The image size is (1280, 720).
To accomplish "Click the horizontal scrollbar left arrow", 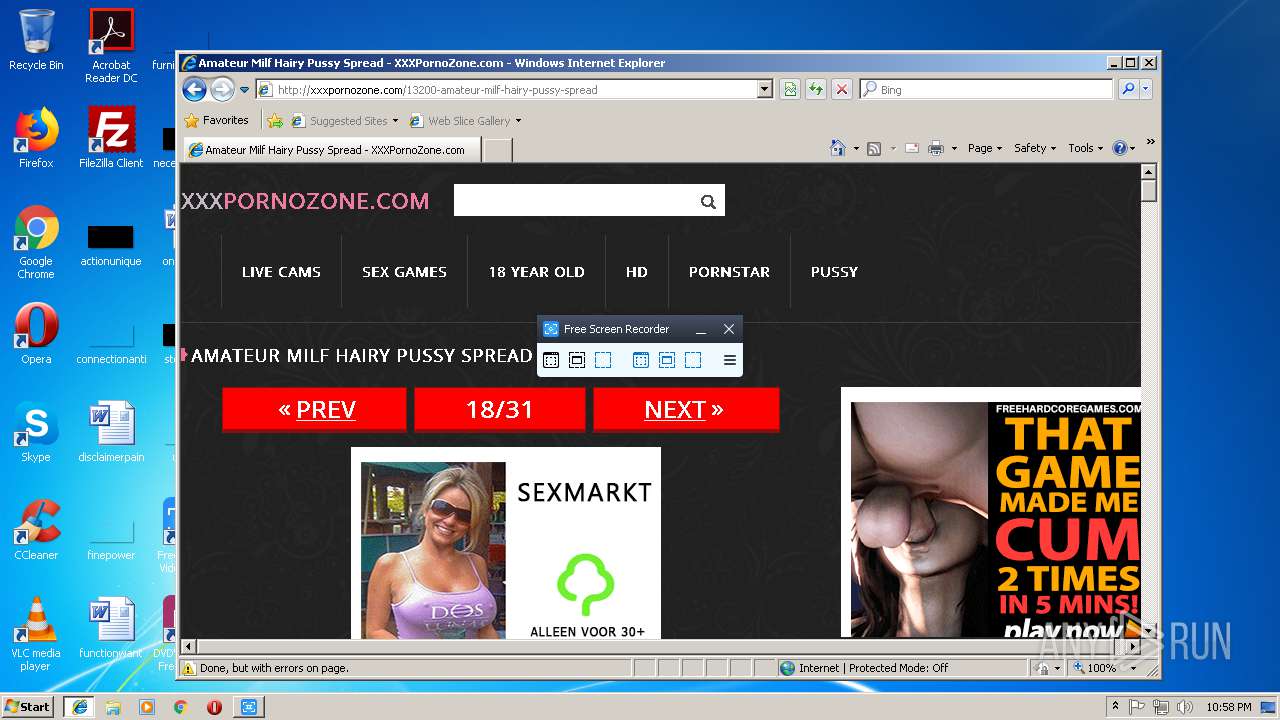I will (188, 647).
